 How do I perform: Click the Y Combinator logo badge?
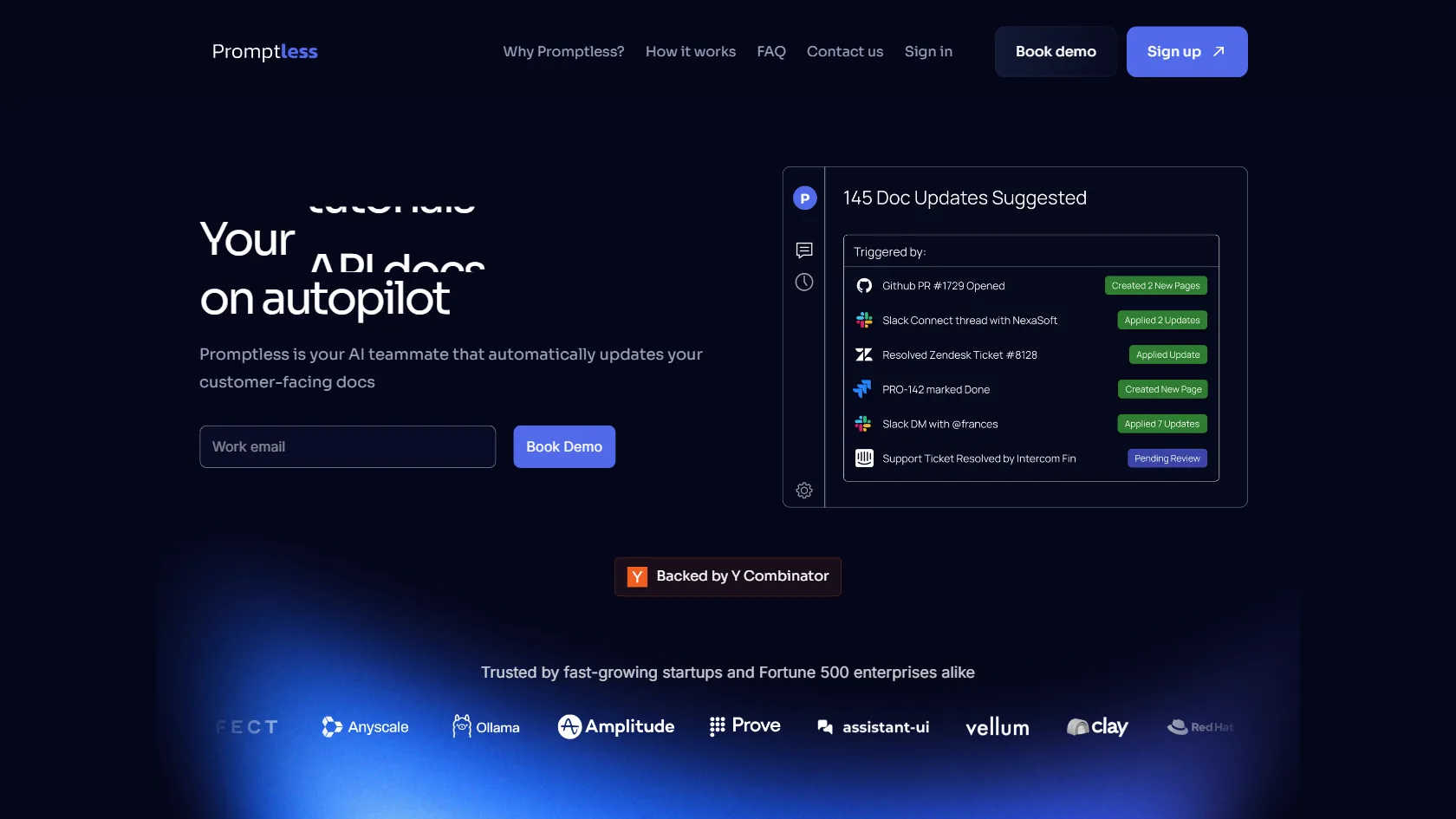[727, 576]
